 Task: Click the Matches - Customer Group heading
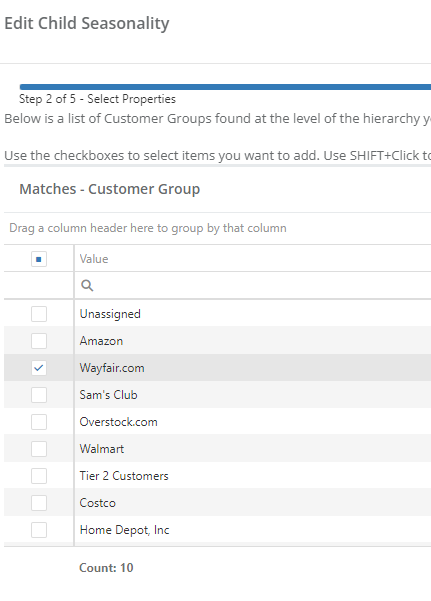[x=110, y=189]
